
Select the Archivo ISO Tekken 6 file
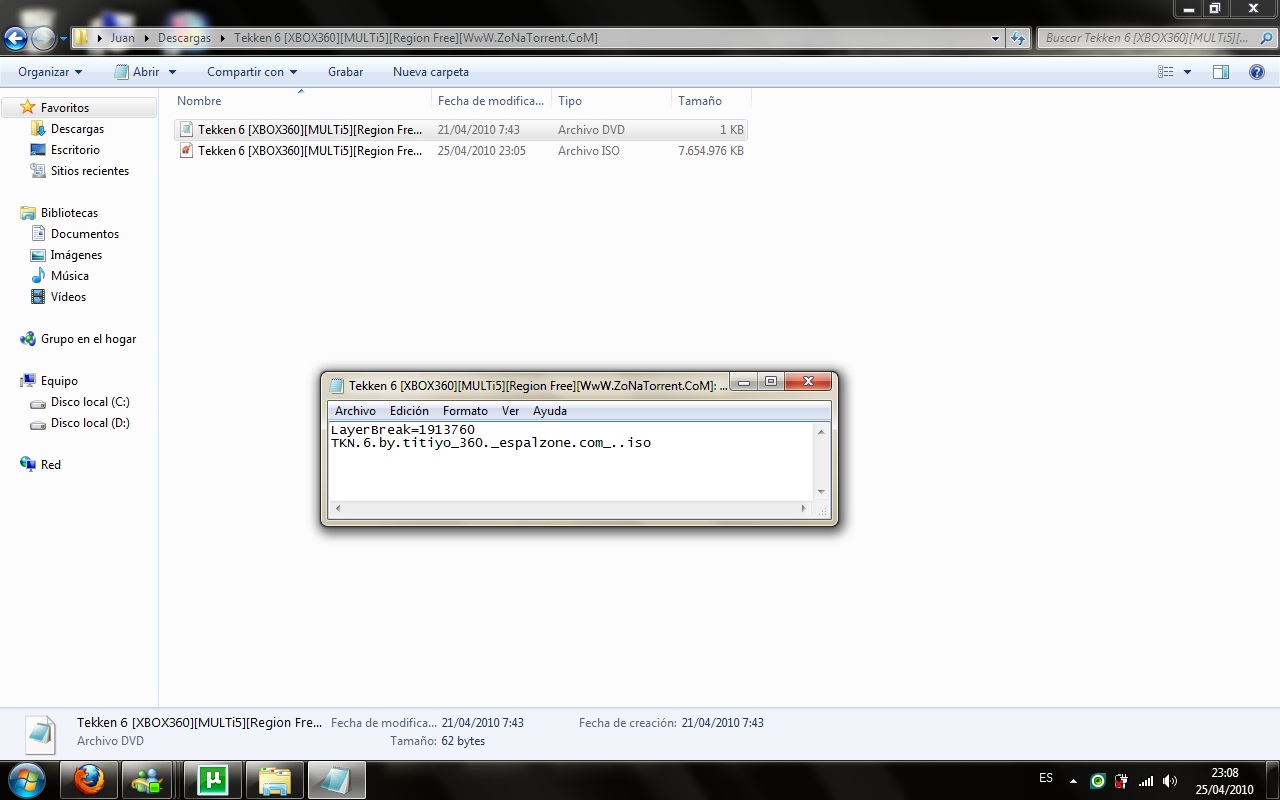point(460,151)
